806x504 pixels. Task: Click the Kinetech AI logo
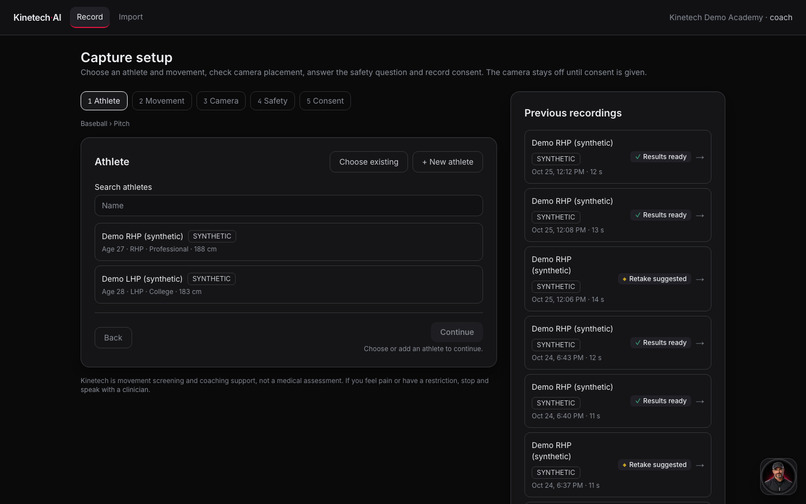pyautogui.click(x=37, y=17)
